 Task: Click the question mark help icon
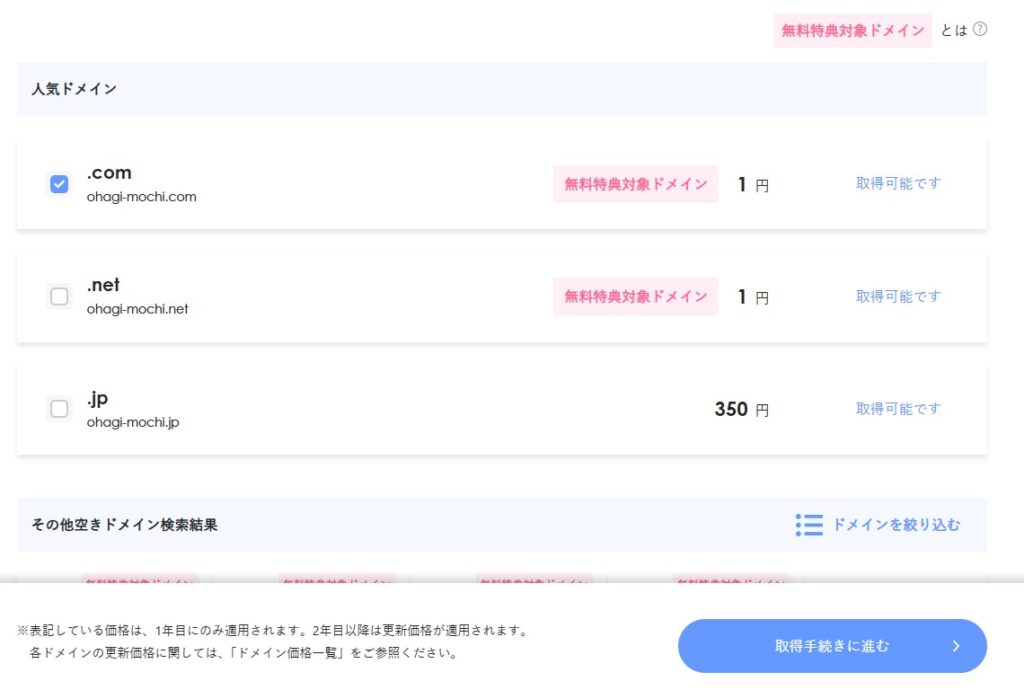tap(980, 30)
